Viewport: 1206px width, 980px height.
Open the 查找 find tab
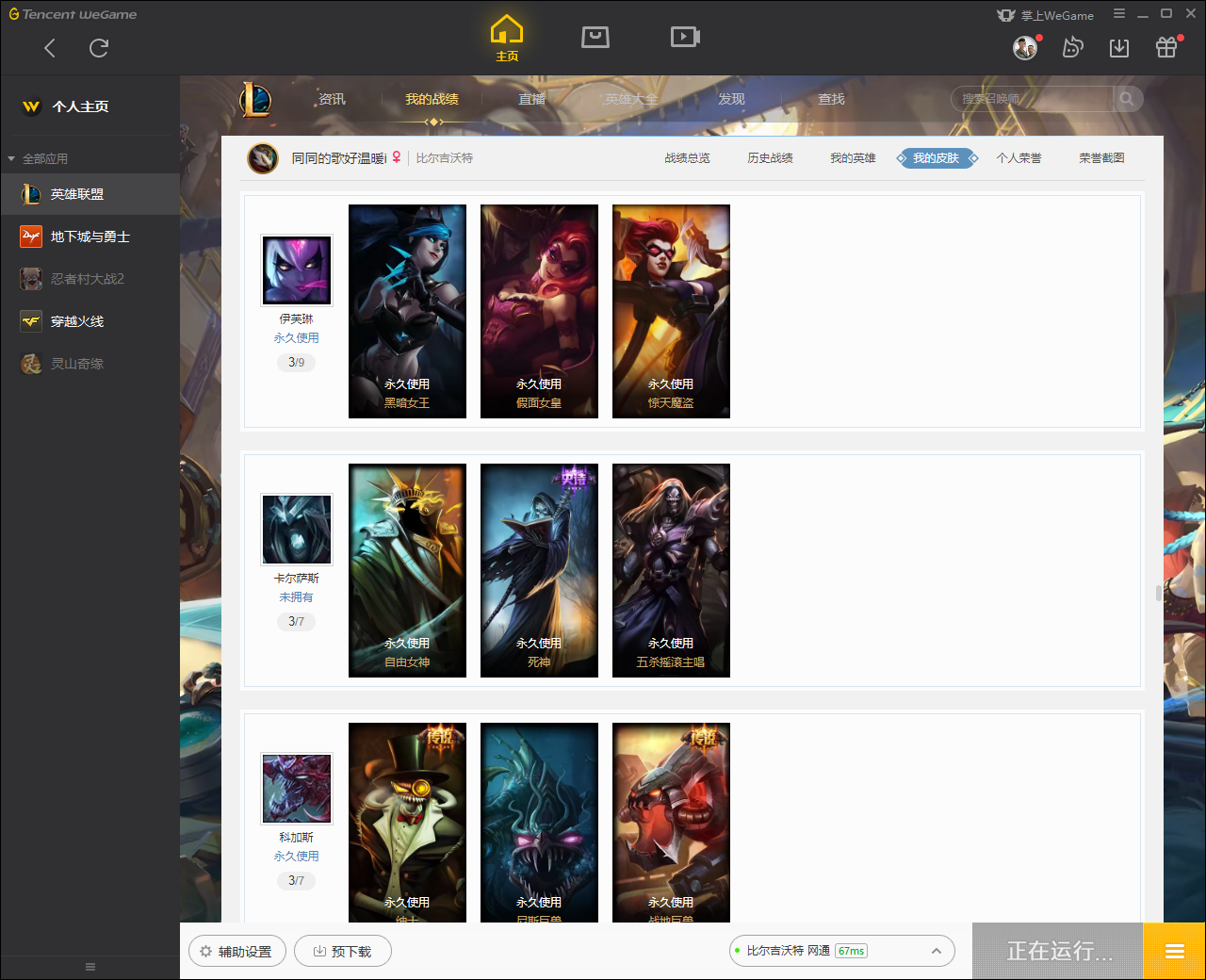831,99
